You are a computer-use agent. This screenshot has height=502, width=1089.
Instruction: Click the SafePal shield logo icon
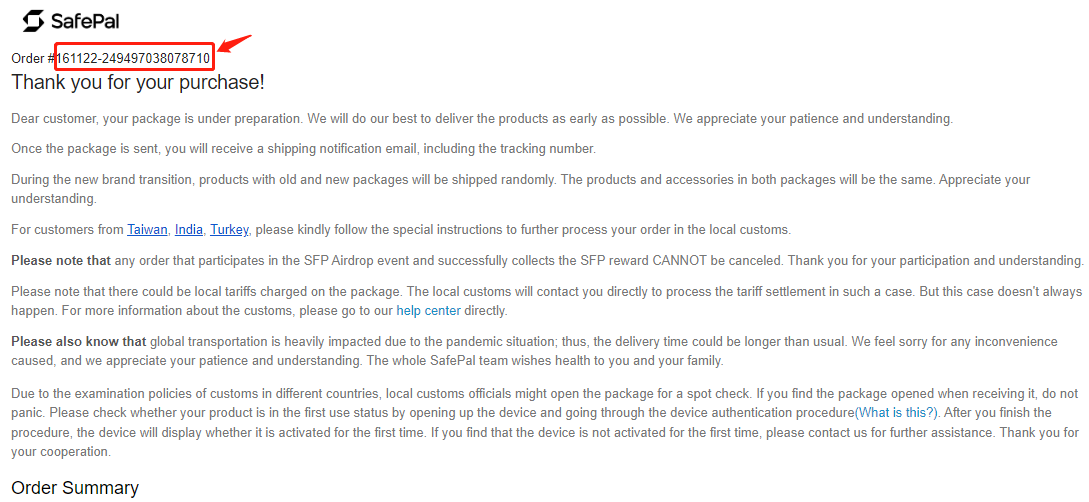(x=33, y=20)
